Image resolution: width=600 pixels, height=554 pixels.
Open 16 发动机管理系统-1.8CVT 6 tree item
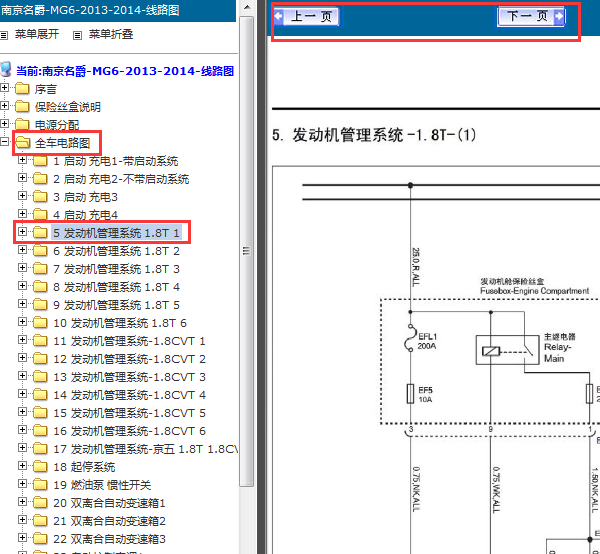129,431
